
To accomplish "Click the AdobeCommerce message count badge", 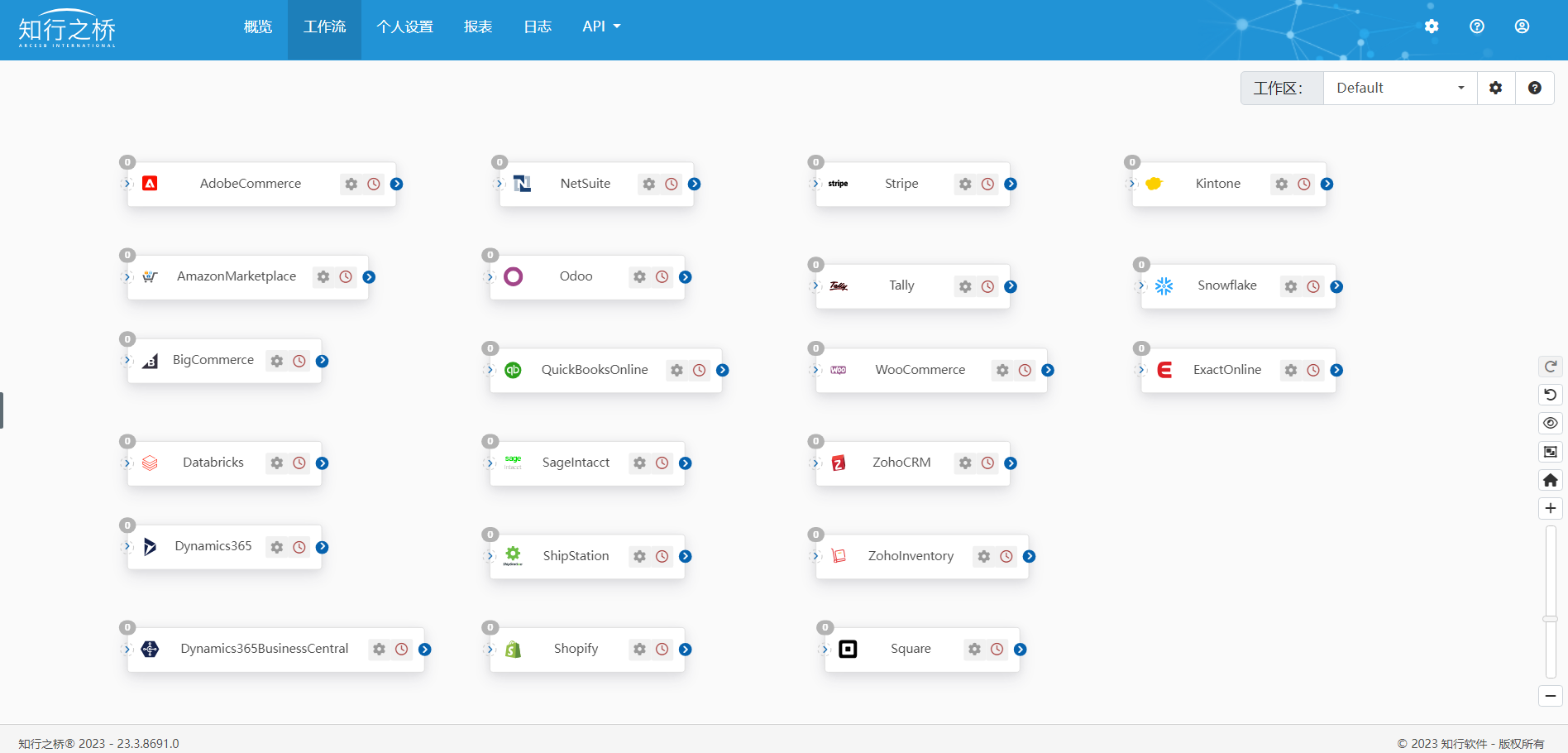I will point(127,162).
